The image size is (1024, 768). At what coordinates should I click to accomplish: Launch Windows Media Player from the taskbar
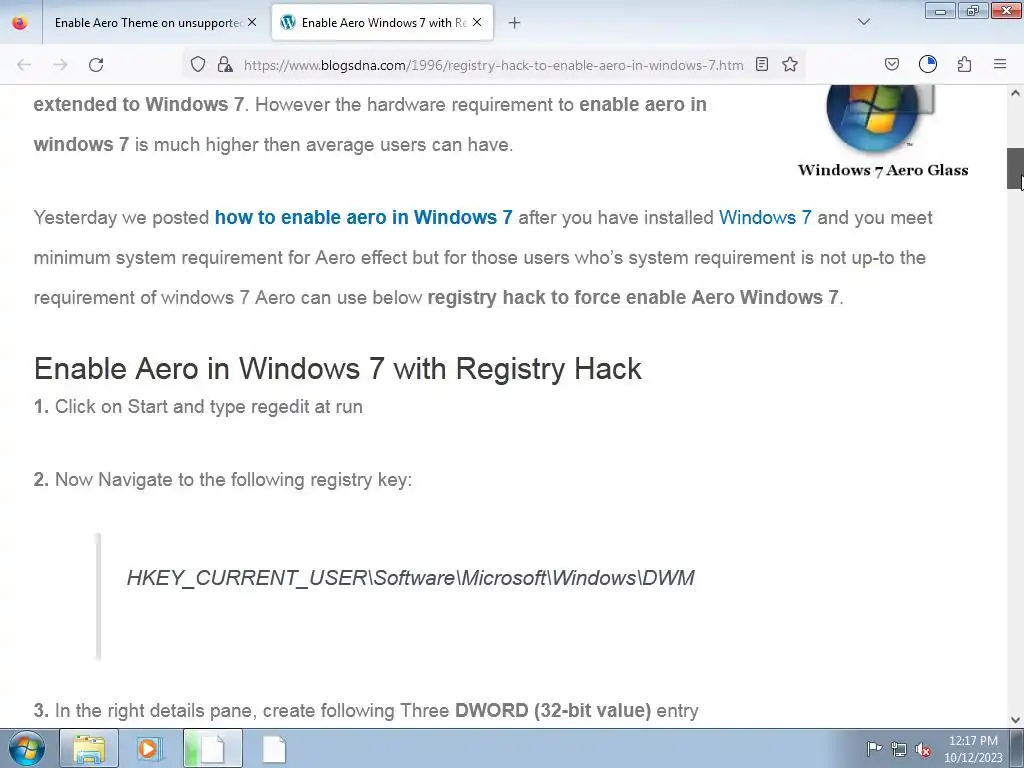(x=149, y=748)
